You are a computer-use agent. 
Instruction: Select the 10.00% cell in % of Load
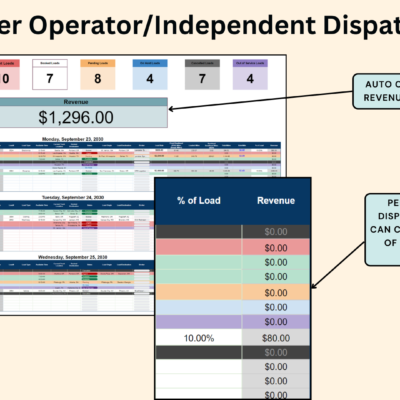(199, 338)
